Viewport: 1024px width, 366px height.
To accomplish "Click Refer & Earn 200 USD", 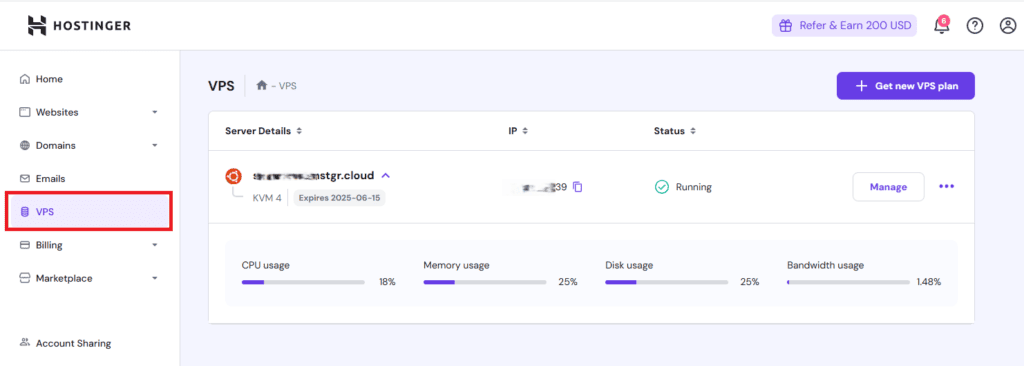I will [844, 26].
